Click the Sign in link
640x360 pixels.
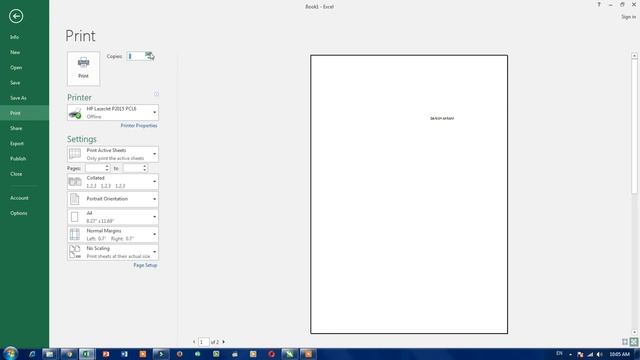(x=629, y=17)
